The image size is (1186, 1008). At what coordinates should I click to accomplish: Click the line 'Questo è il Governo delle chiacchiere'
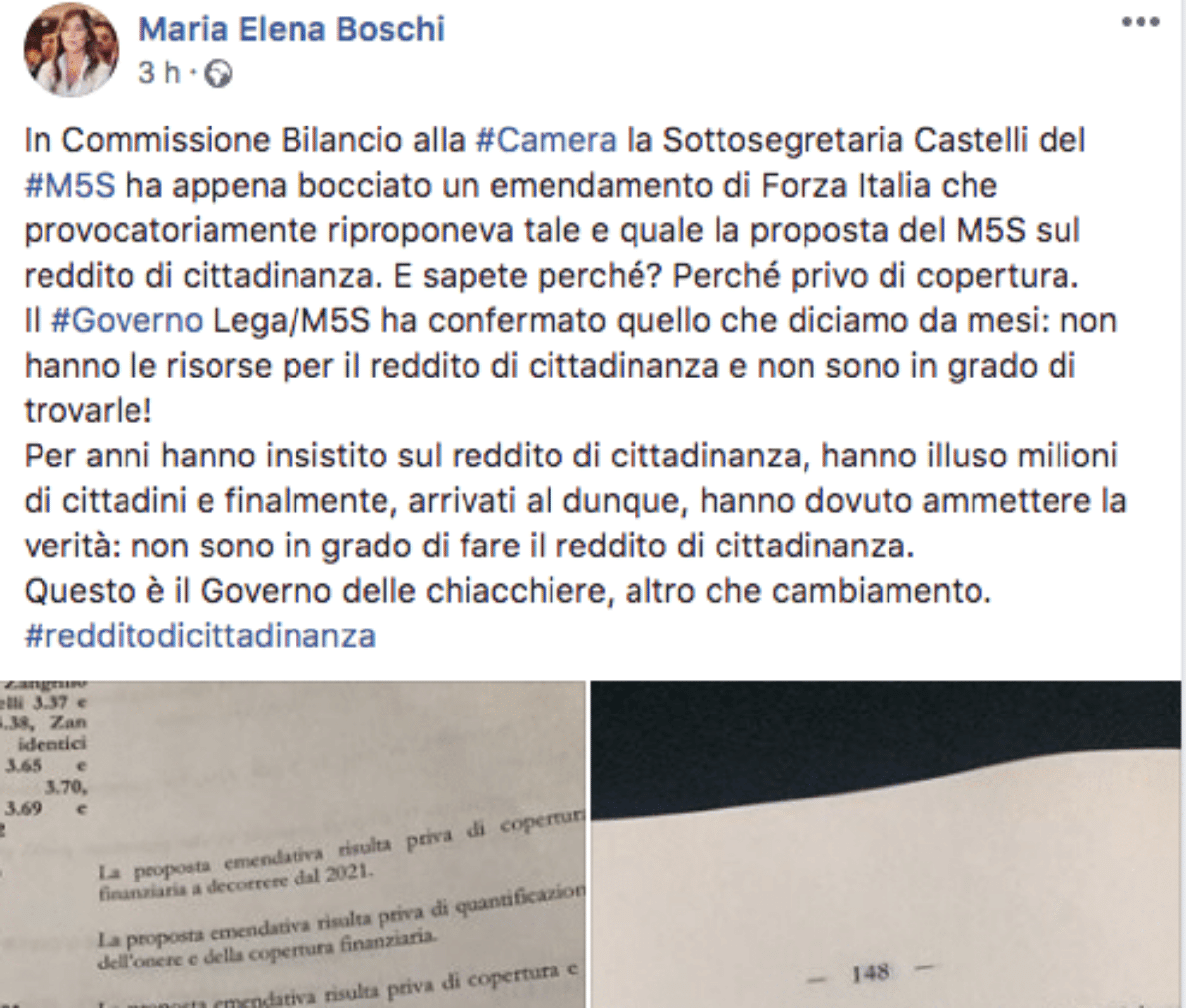pos(507,591)
